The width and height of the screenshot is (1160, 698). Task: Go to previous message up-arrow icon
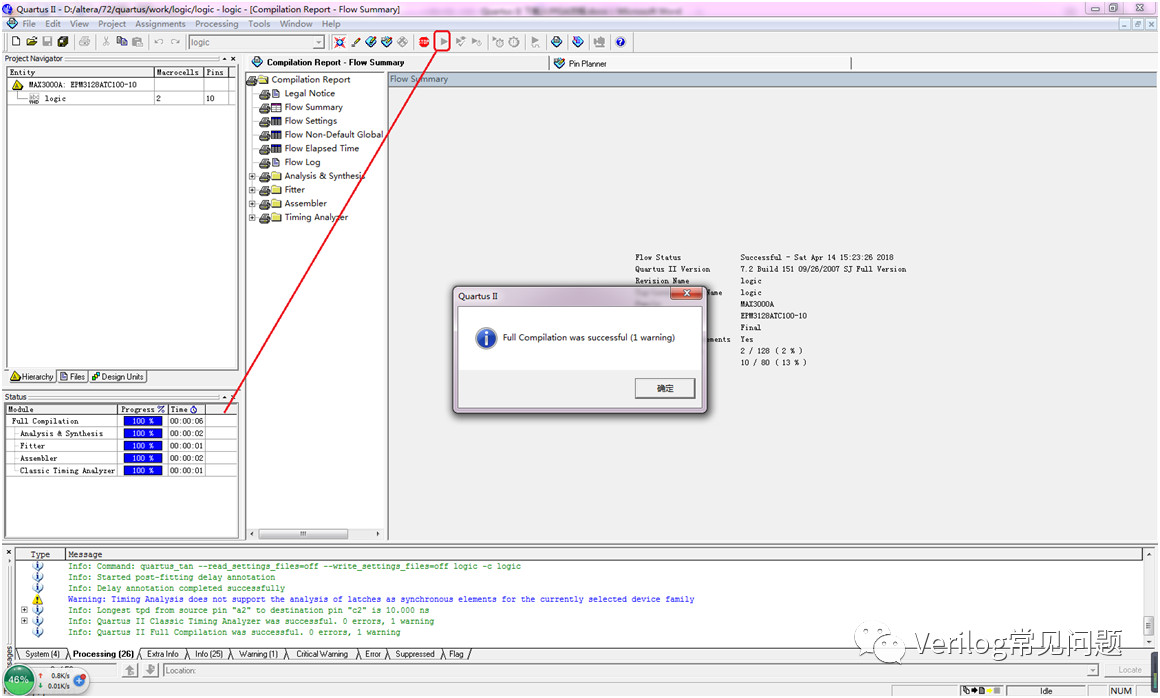pyautogui.click(x=130, y=670)
